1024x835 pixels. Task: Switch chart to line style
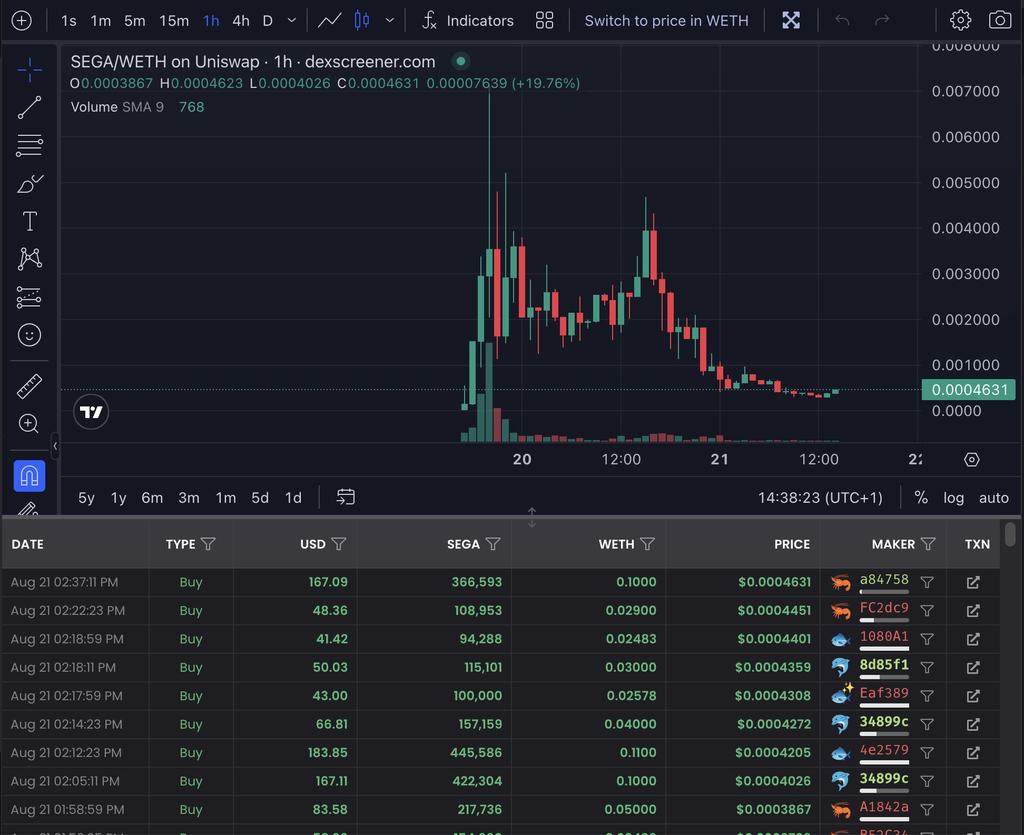coord(330,21)
